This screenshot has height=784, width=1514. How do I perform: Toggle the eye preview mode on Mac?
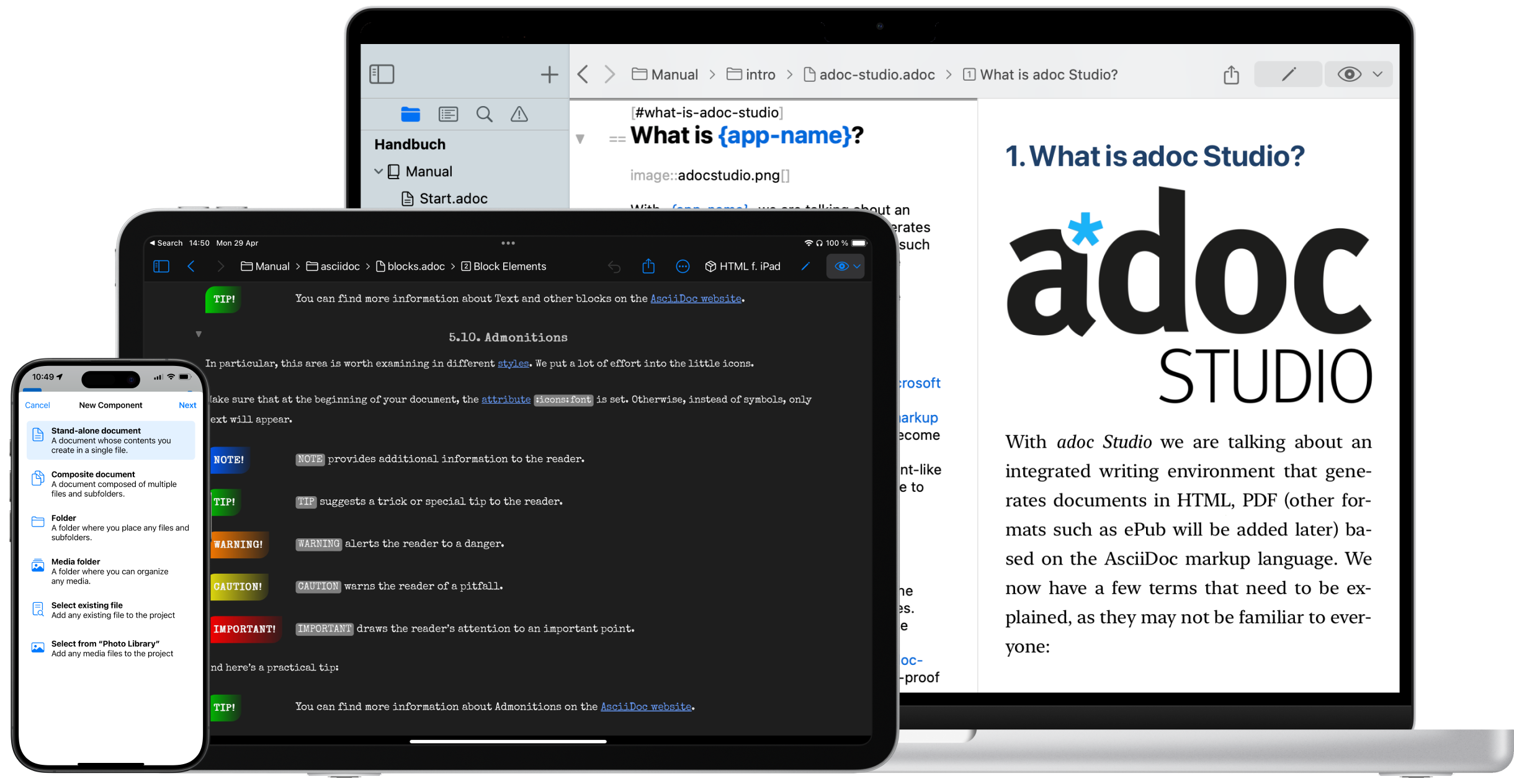point(1349,74)
